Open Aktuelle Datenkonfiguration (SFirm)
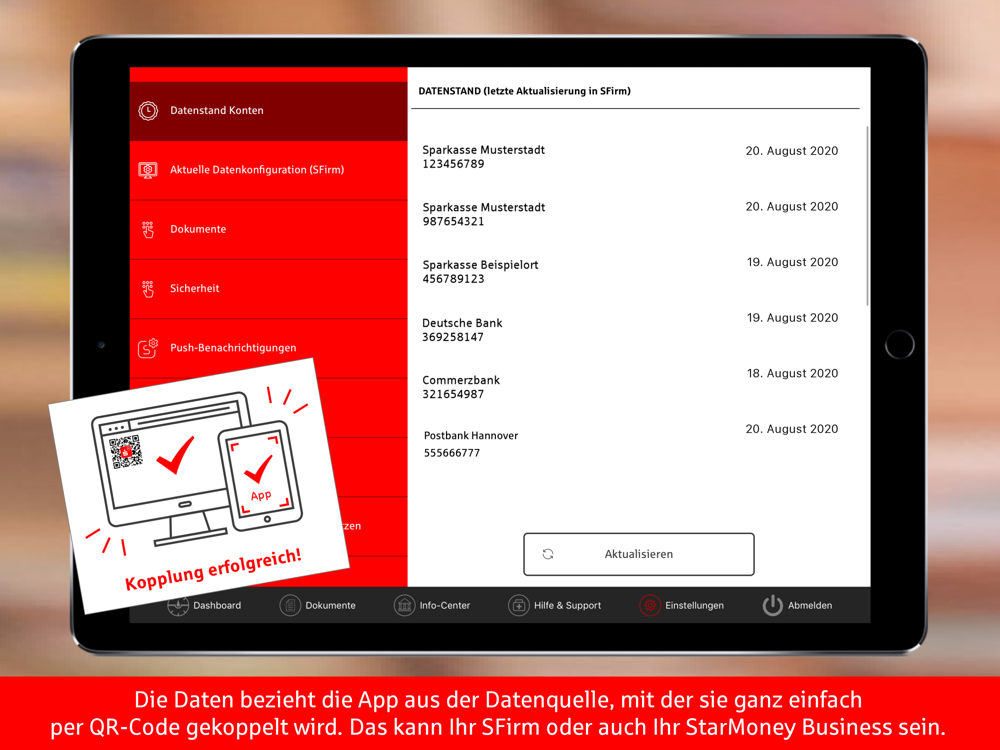 268,170
